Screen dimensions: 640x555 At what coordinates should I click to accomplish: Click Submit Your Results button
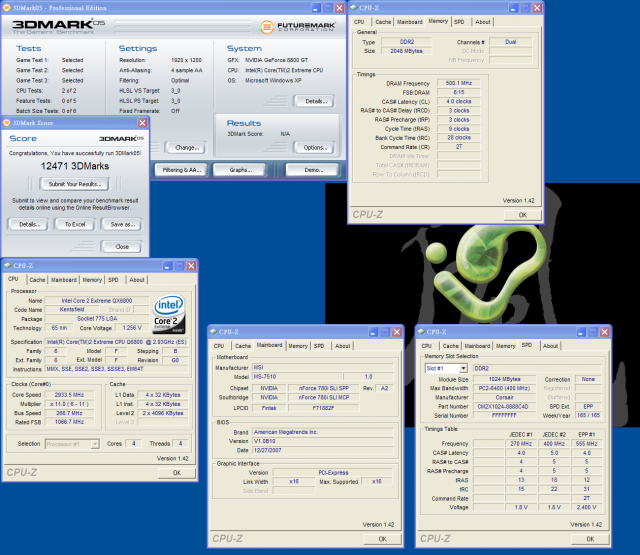[75, 184]
